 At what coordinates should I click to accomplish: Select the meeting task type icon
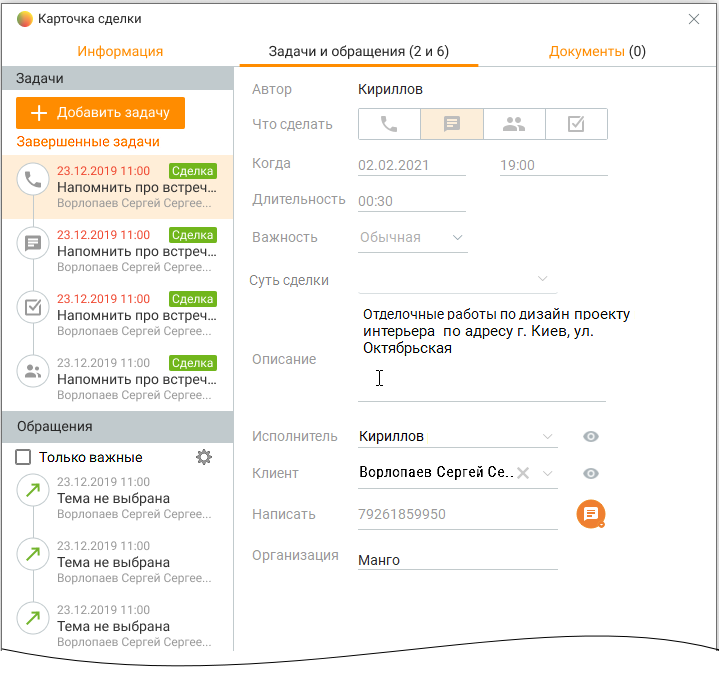(514, 124)
